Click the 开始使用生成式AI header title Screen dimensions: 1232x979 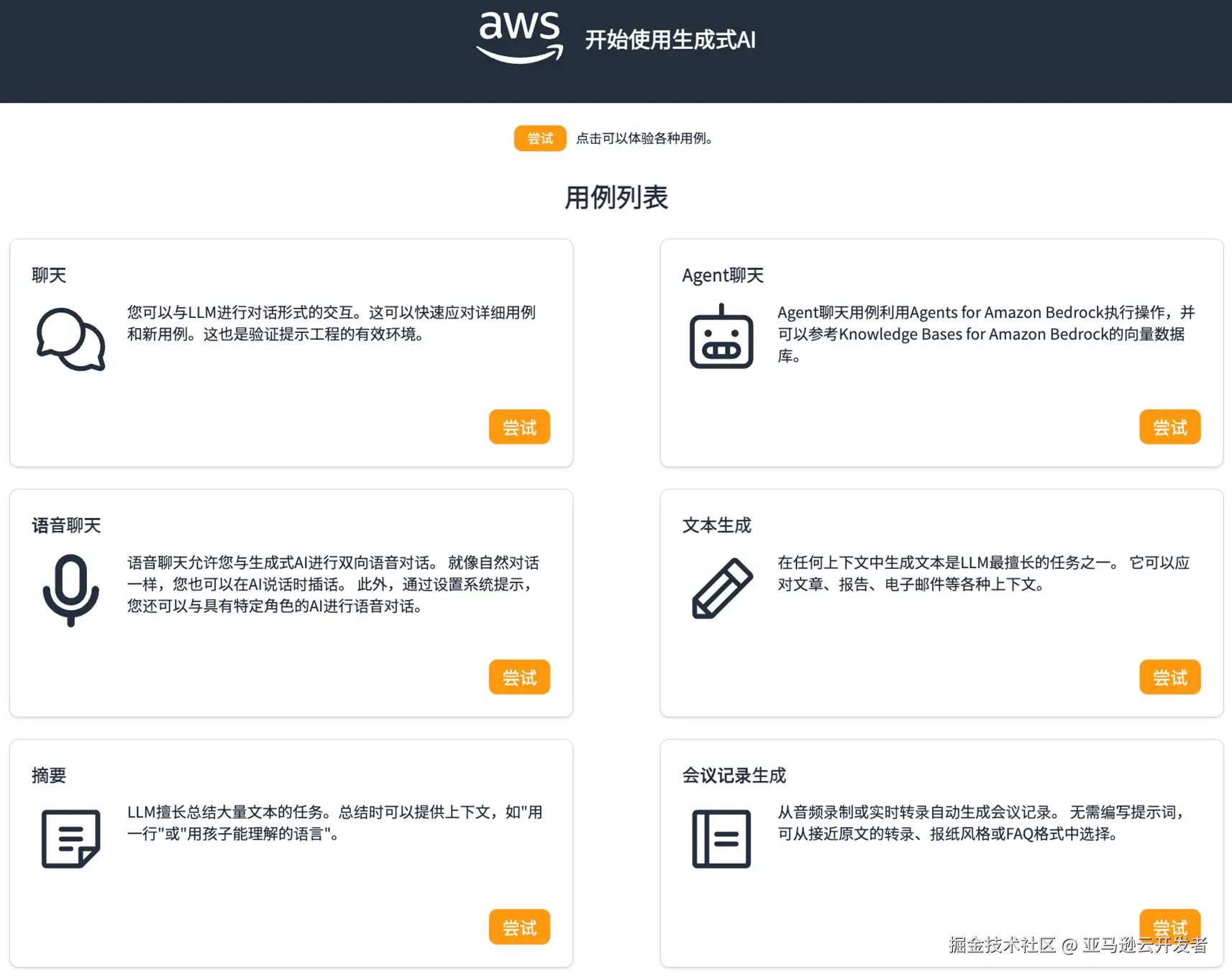click(x=670, y=40)
